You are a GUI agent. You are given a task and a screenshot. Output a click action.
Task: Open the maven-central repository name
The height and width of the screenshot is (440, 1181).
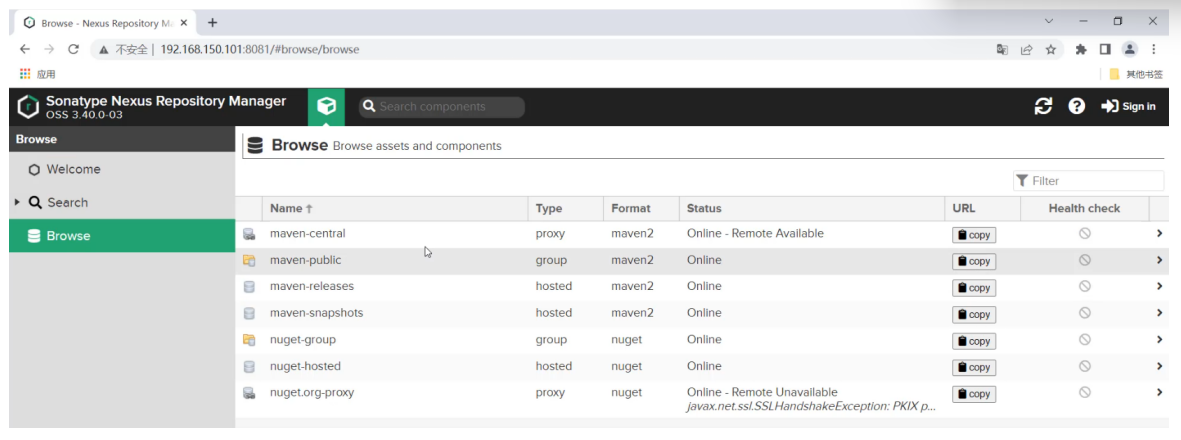[307, 234]
